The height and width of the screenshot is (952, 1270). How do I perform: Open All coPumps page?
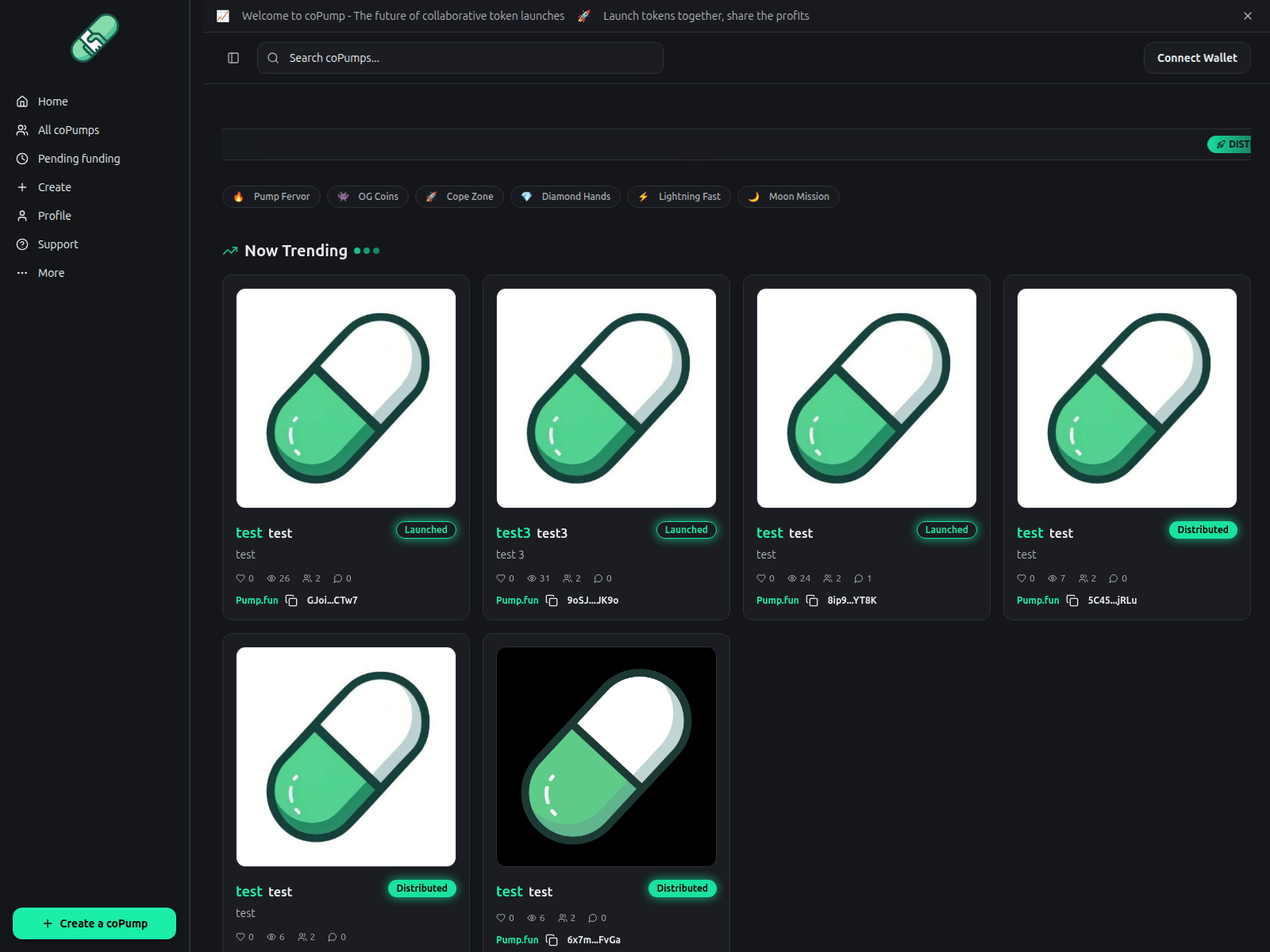coord(68,130)
